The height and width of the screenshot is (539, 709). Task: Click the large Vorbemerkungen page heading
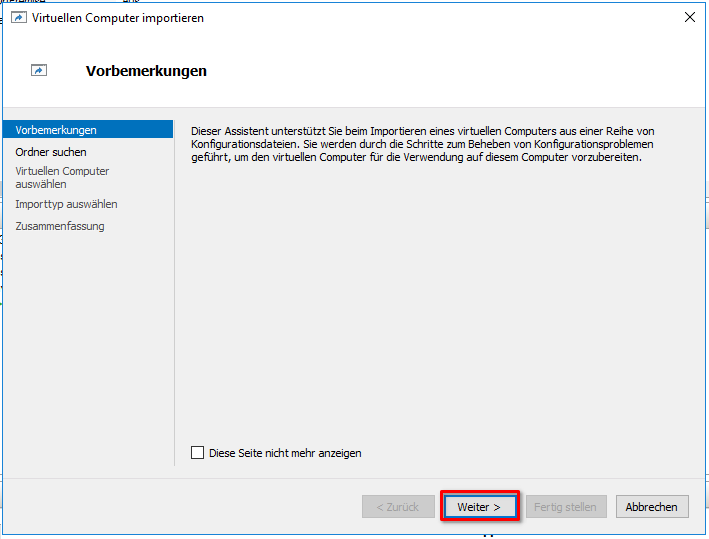click(x=146, y=71)
